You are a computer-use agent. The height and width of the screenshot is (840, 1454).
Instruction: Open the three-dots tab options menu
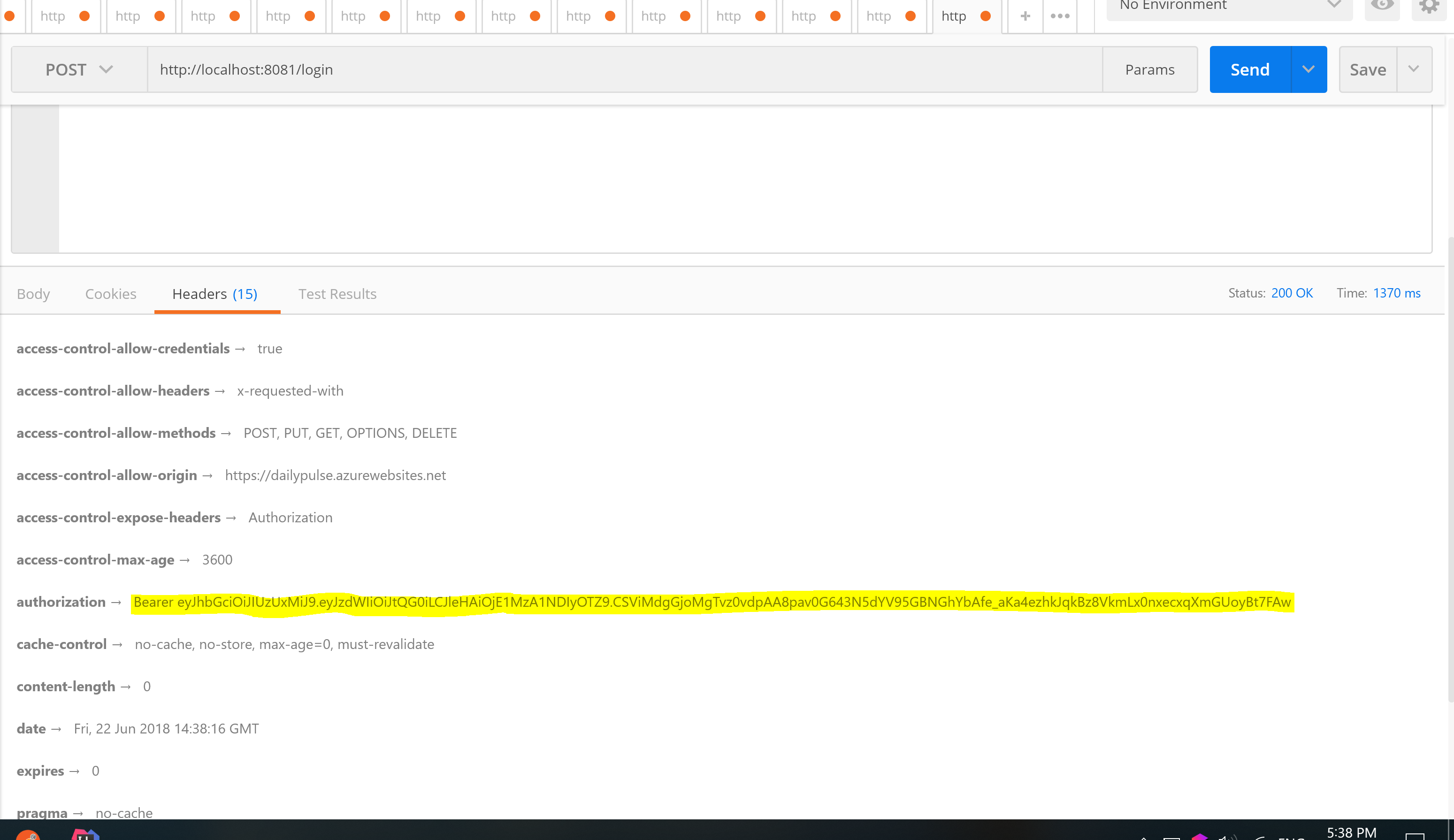[x=1060, y=16]
